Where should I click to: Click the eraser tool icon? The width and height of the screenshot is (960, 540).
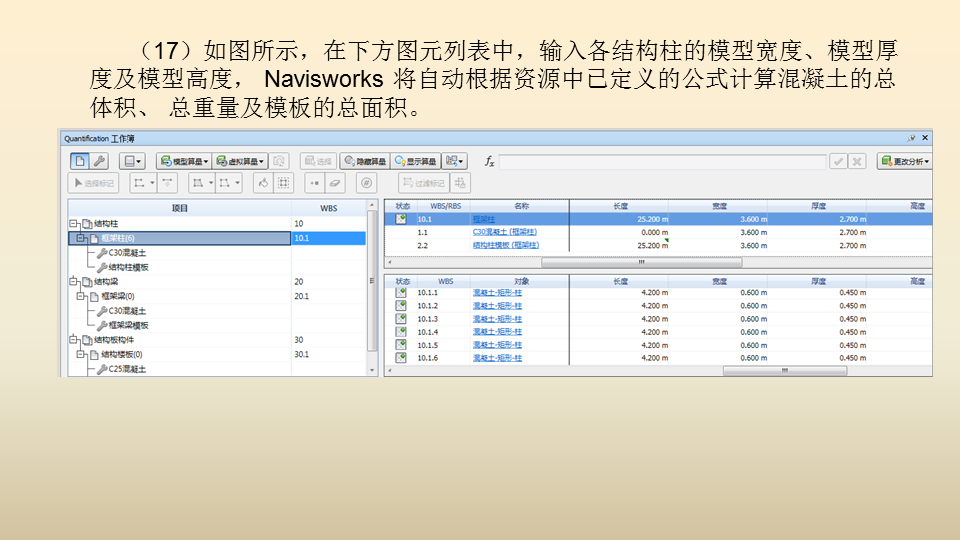pyautogui.click(x=335, y=182)
